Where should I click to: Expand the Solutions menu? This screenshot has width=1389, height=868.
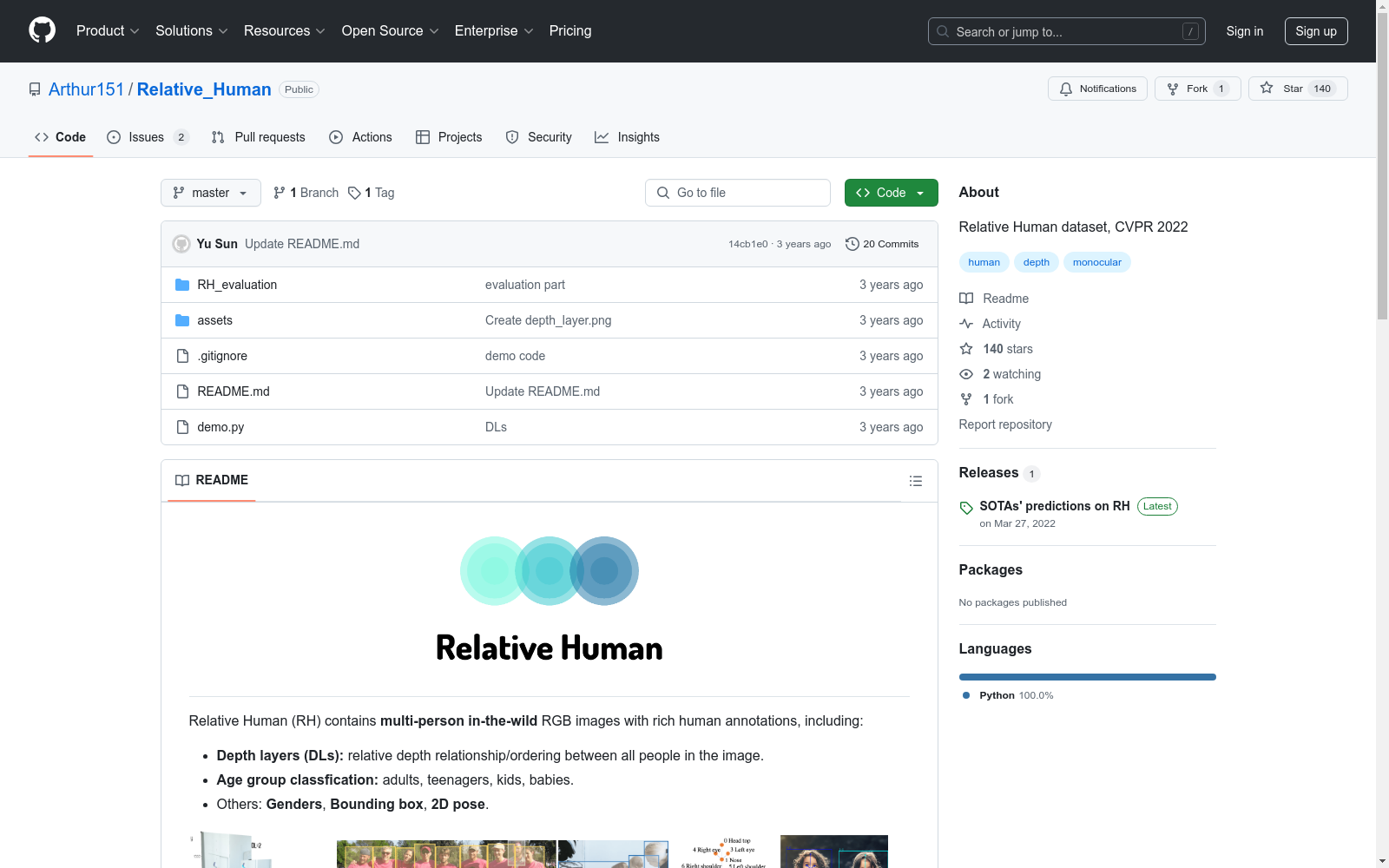192,31
